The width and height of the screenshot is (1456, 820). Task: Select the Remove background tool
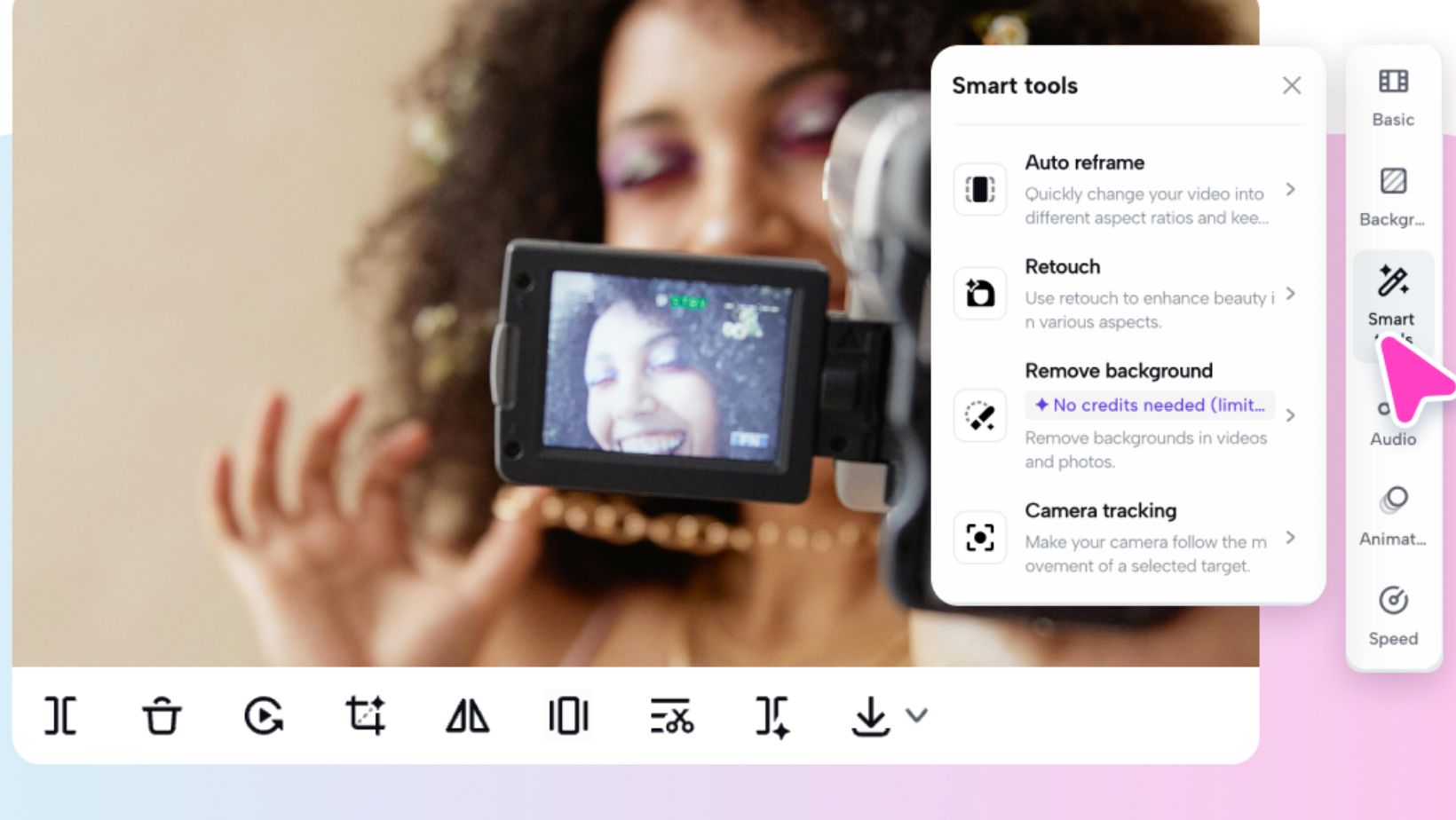coord(1118,371)
